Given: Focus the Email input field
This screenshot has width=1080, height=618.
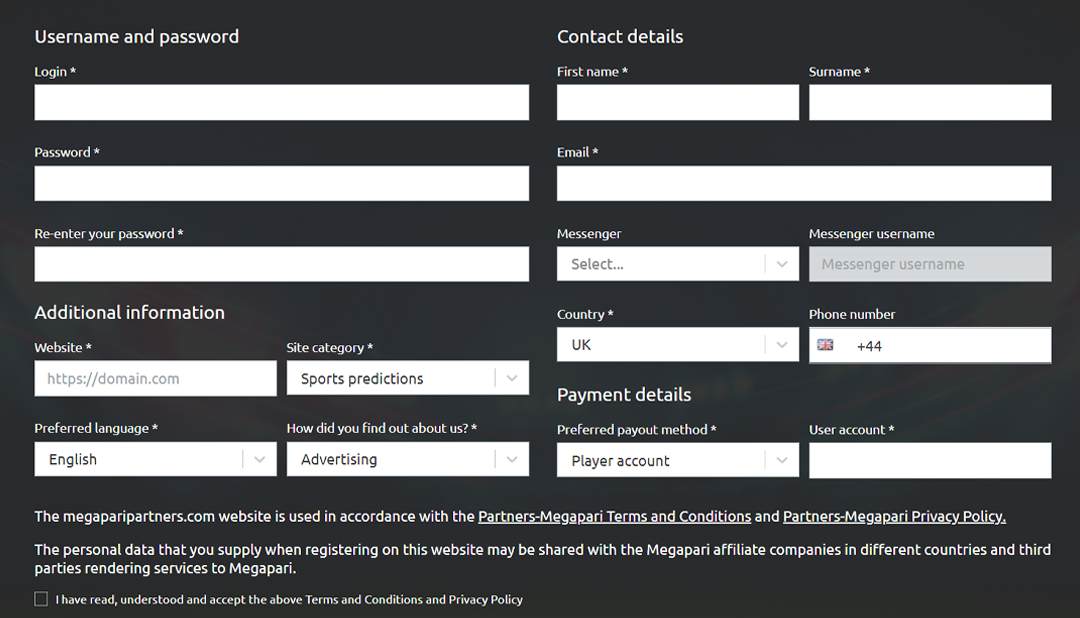Looking at the screenshot, I should (x=804, y=183).
